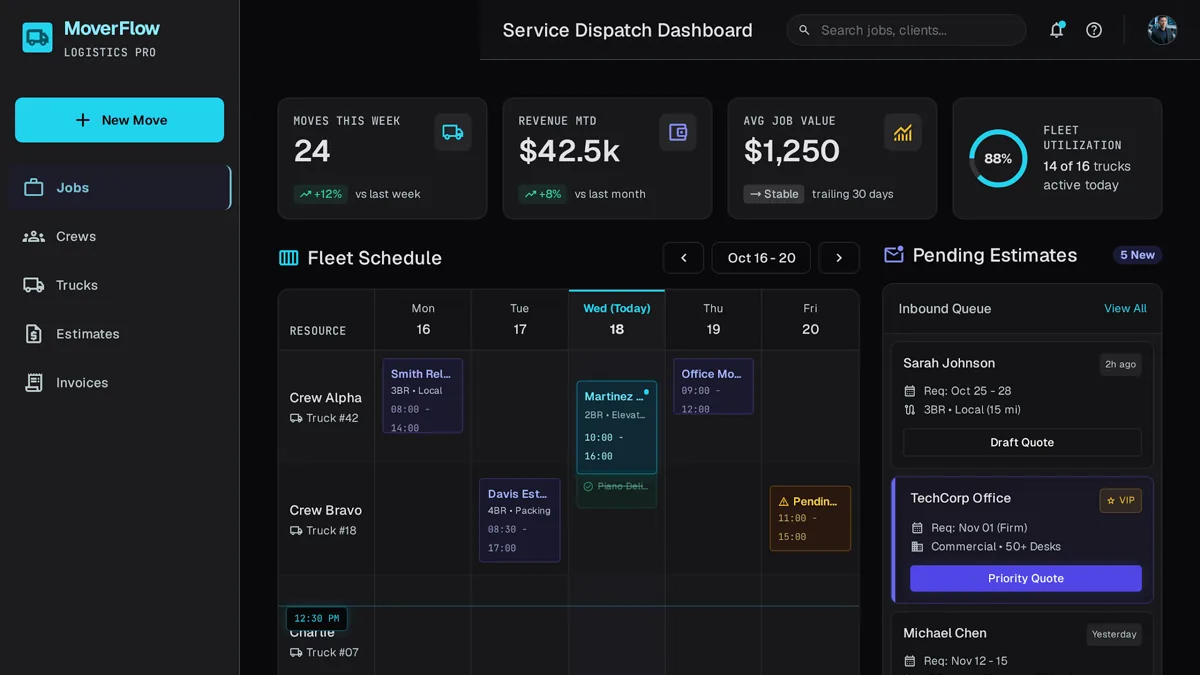Click the Fleet Schedule grid icon
The width and height of the screenshot is (1200, 675).
(289, 258)
